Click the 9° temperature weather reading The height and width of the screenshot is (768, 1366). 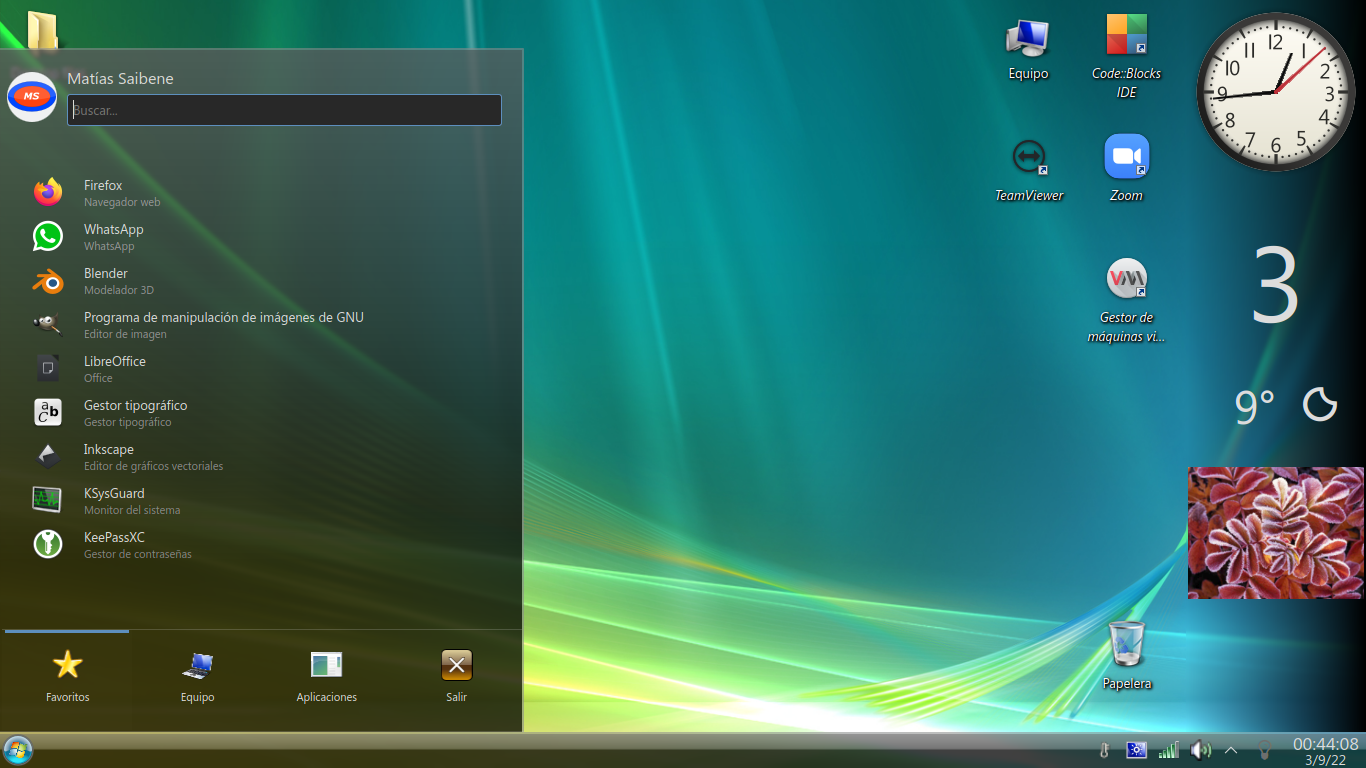(1255, 406)
